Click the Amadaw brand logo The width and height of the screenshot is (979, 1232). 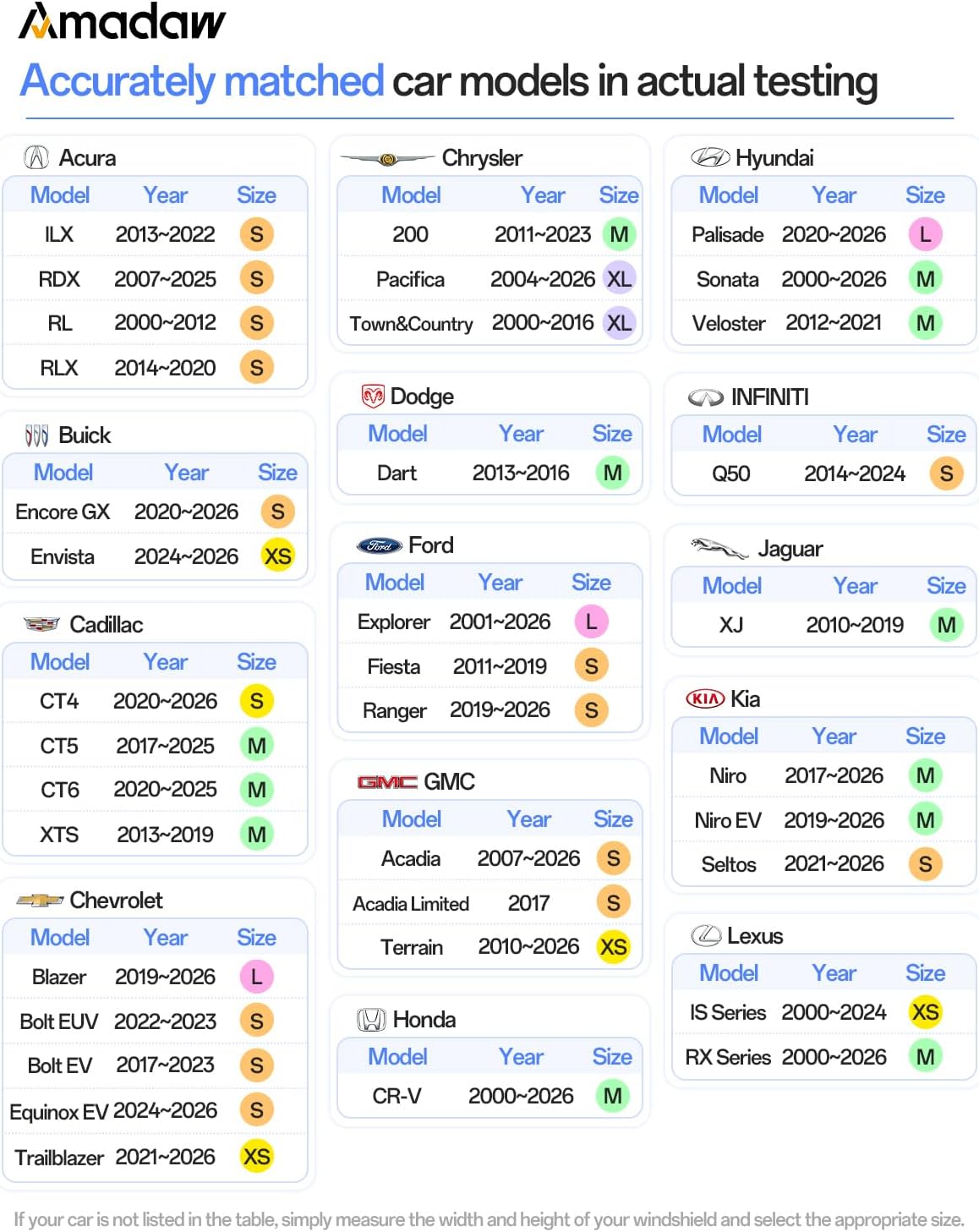pos(123,22)
